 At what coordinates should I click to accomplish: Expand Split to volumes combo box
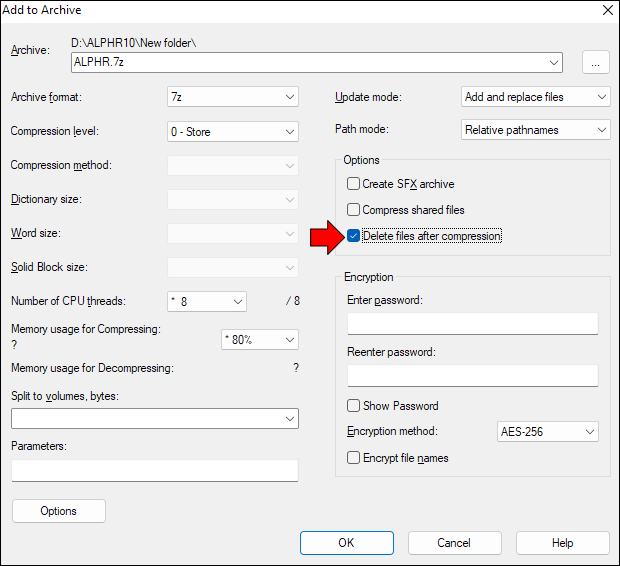coord(155,418)
